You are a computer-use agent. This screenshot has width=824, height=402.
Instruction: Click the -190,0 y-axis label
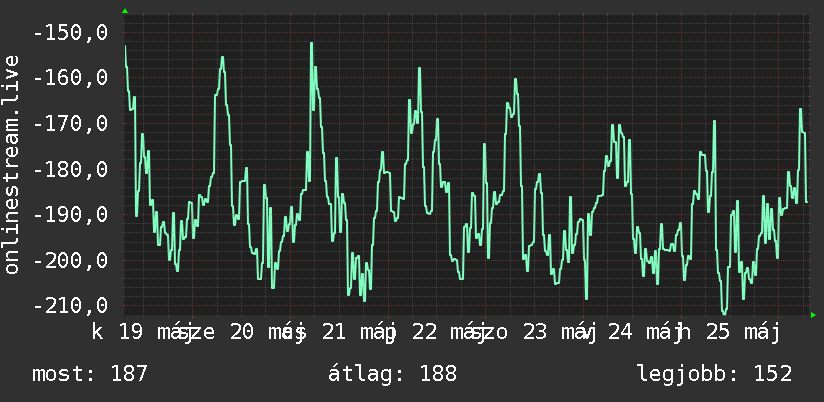(71, 215)
